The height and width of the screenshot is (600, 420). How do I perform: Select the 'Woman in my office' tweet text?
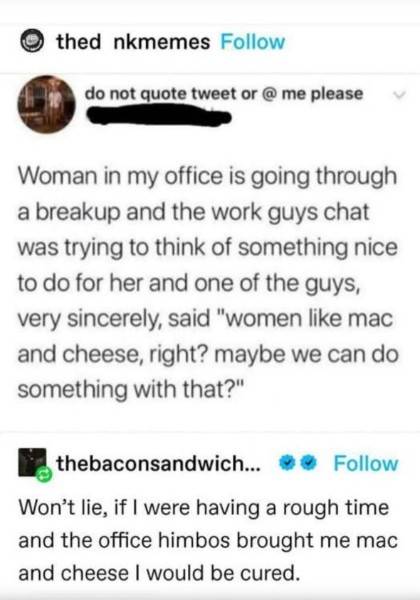(x=208, y=282)
